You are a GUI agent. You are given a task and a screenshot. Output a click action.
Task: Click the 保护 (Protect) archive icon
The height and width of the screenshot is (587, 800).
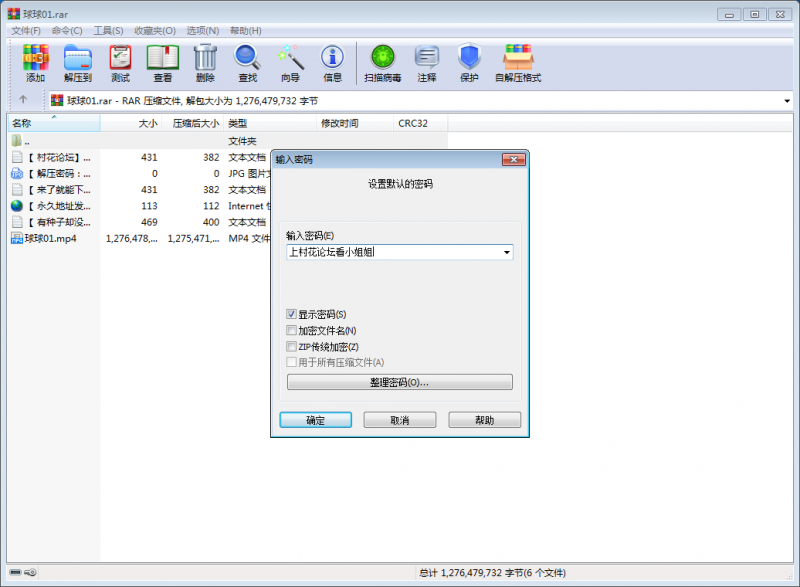tap(468, 60)
